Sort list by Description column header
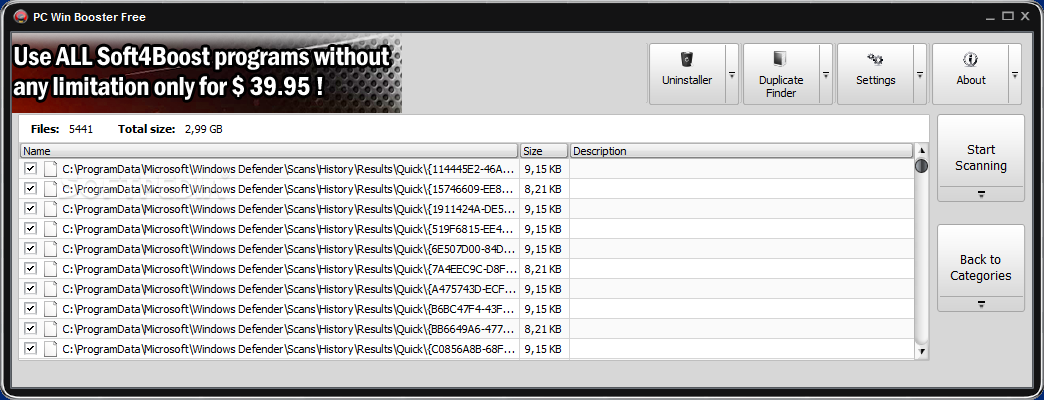The height and width of the screenshot is (400, 1044). pyautogui.click(x=741, y=151)
